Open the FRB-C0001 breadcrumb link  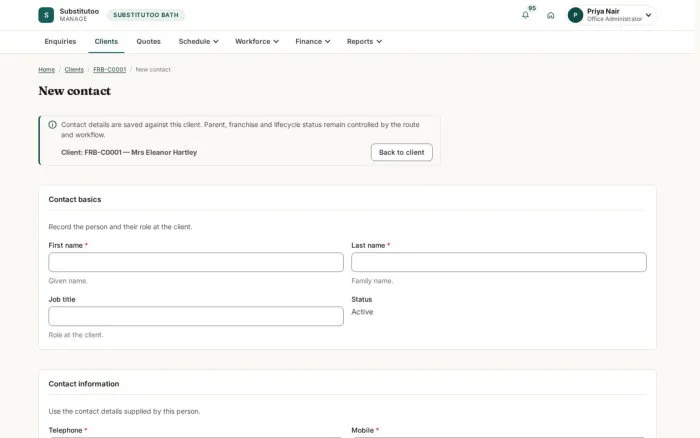(x=109, y=70)
